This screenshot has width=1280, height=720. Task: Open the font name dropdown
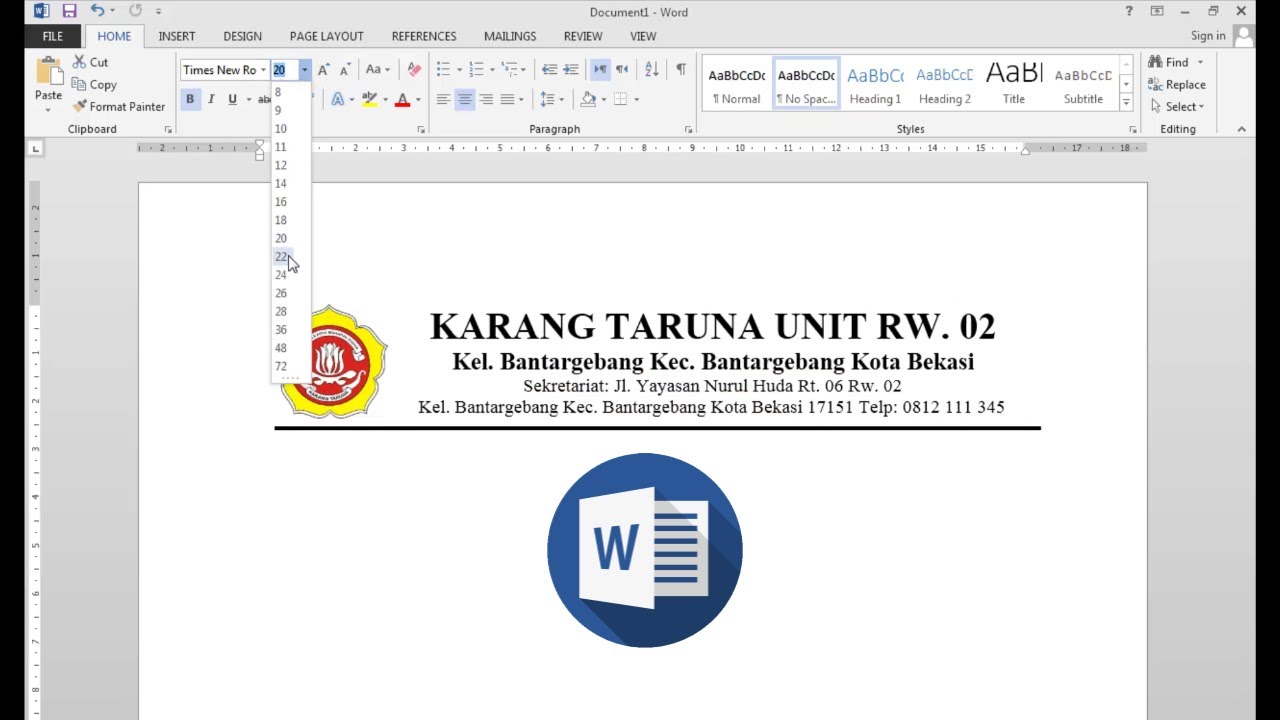(x=263, y=70)
